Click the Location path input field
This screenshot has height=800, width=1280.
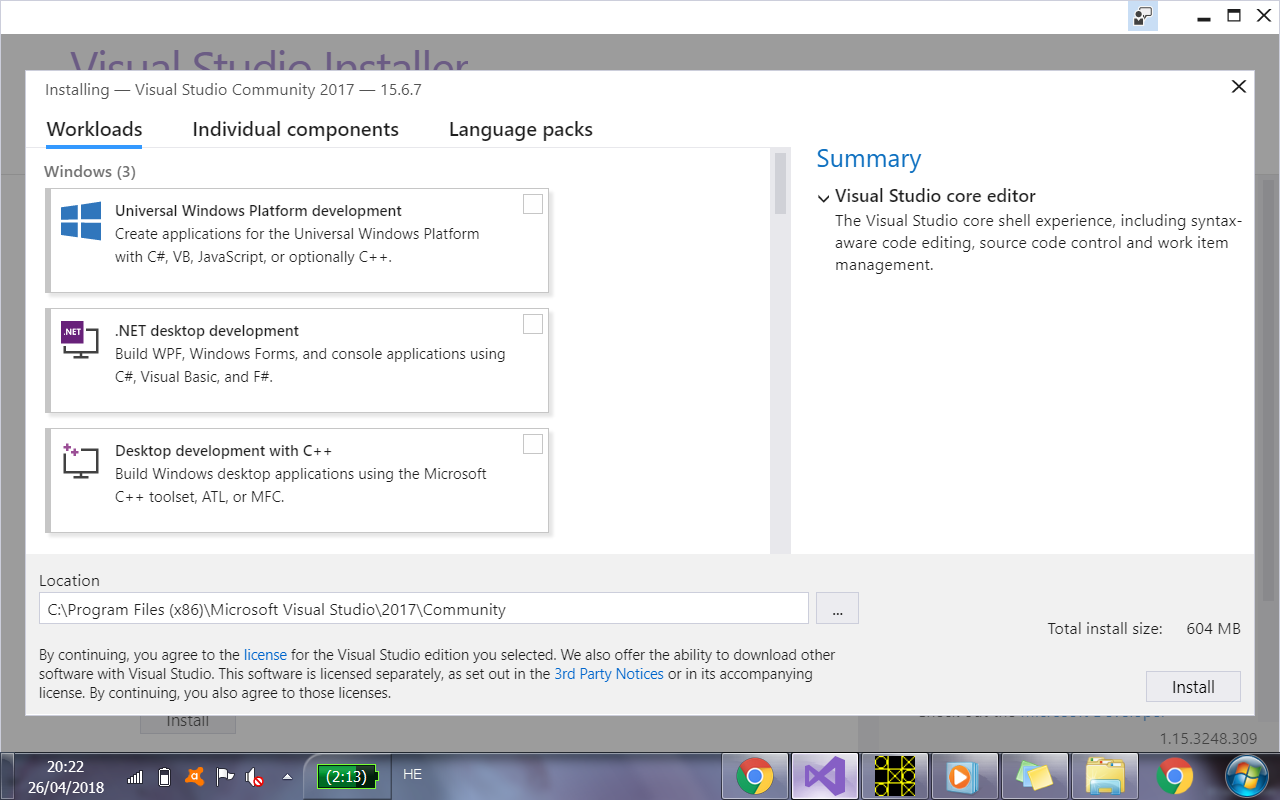tap(424, 608)
